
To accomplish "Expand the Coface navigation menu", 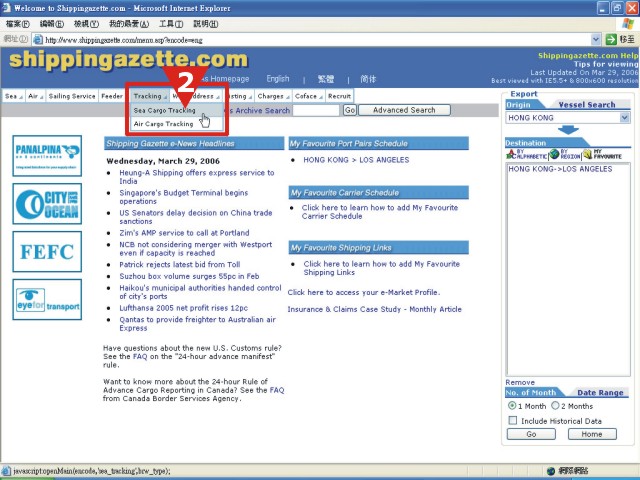I will point(308,96).
